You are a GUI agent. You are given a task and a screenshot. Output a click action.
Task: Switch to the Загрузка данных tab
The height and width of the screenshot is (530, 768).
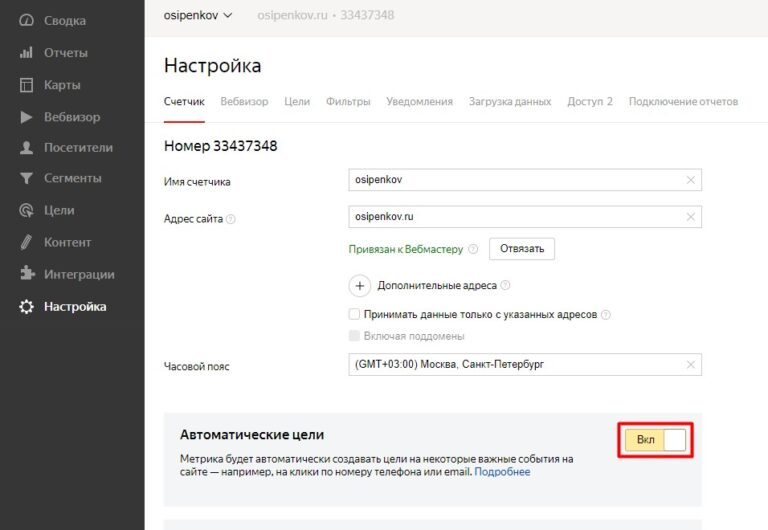point(510,101)
